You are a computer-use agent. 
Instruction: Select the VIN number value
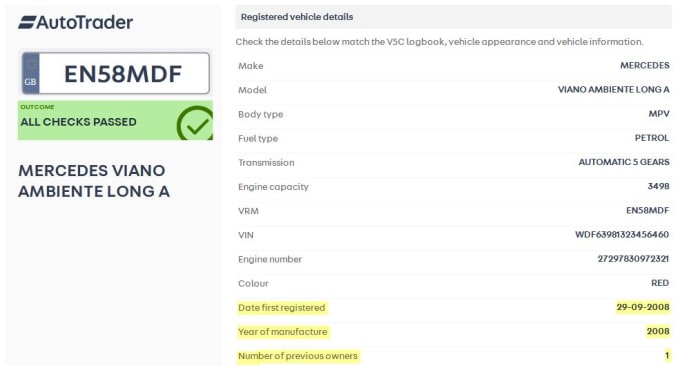coord(622,235)
